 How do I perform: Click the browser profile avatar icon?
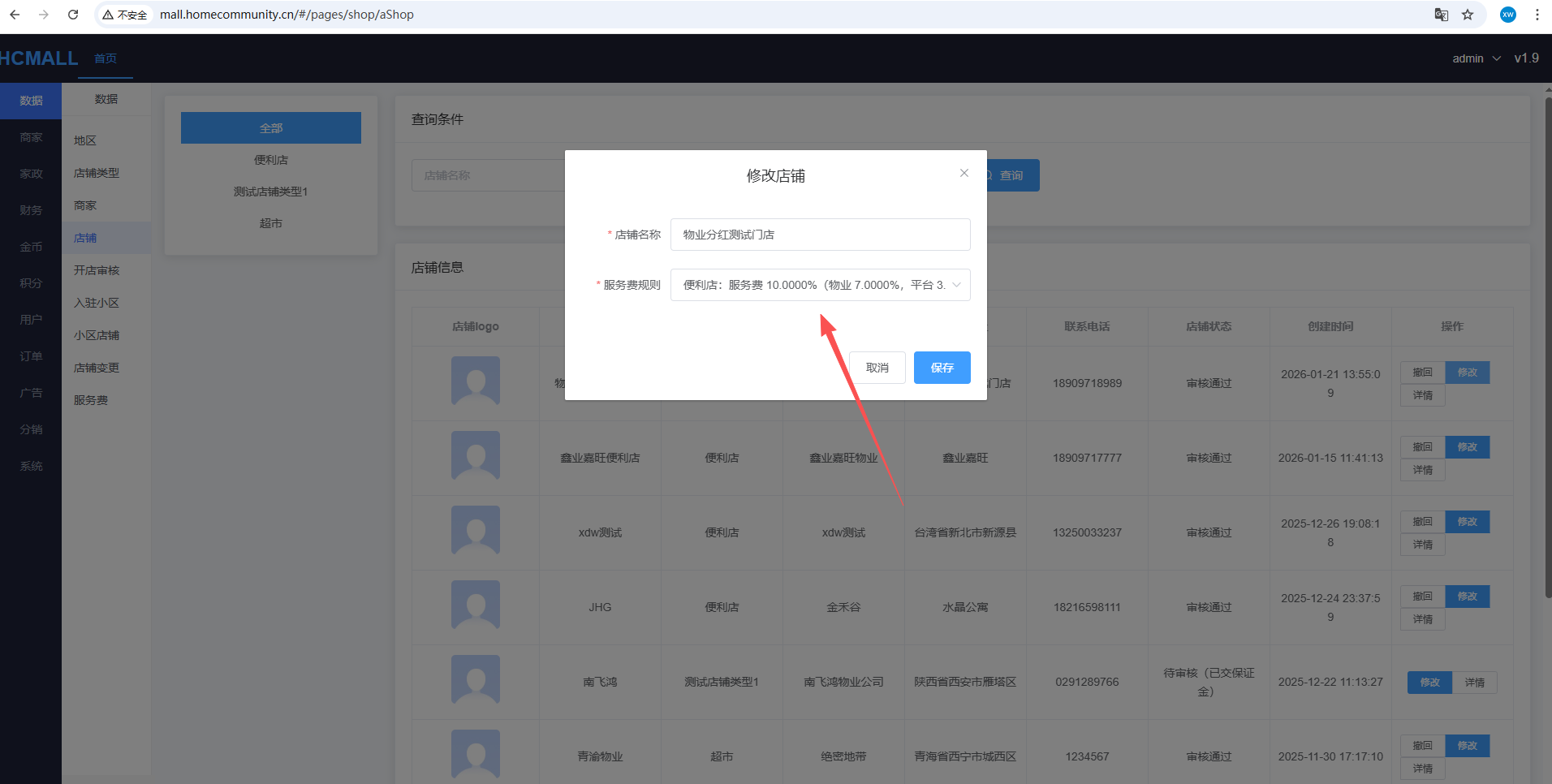coord(1508,15)
